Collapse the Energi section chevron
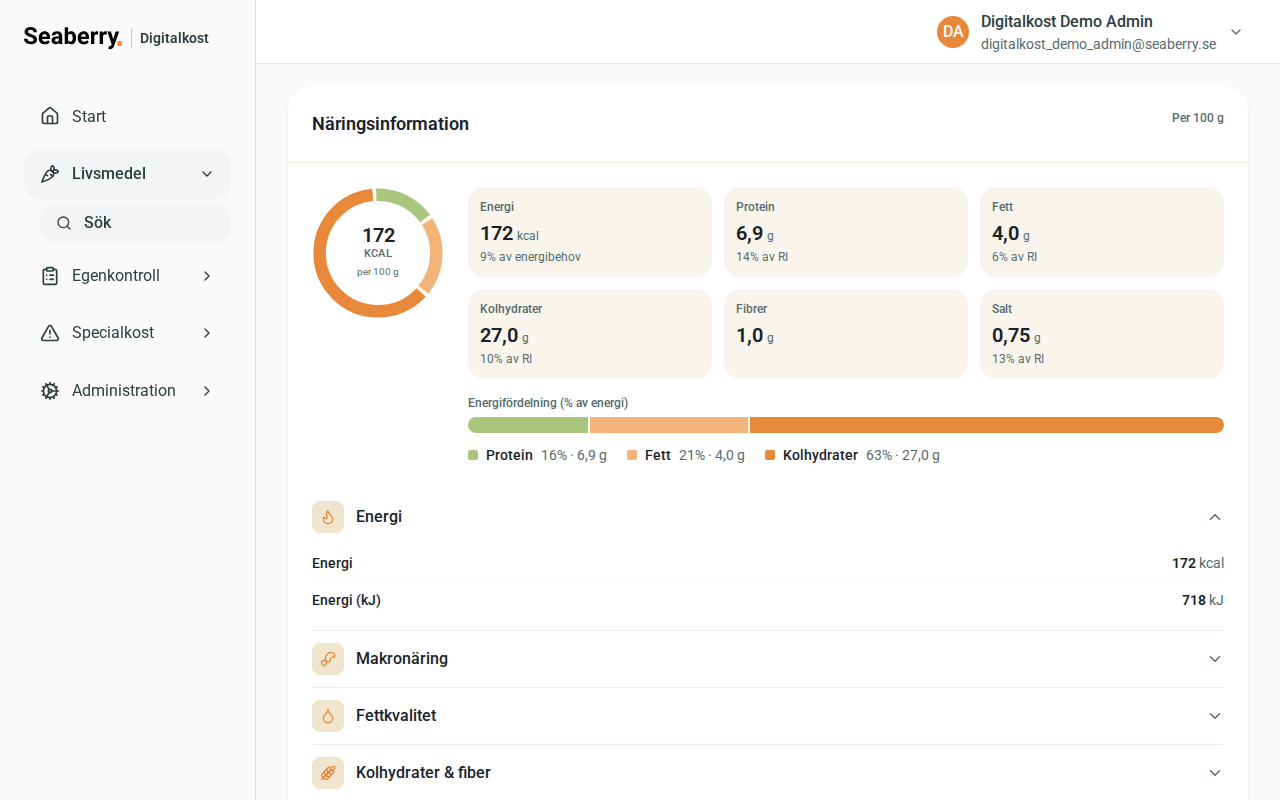The image size is (1280, 800). coord(1215,517)
